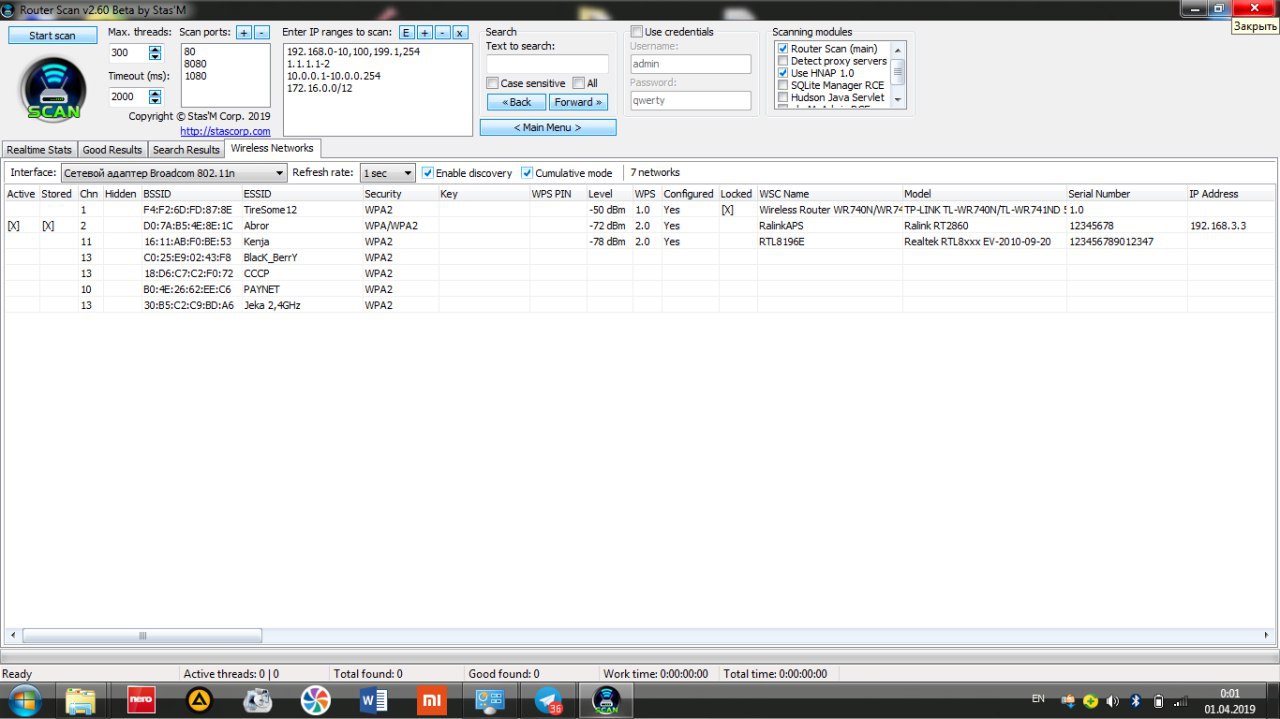The image size is (1280, 719).
Task: Click Forward search button
Action: tap(578, 102)
